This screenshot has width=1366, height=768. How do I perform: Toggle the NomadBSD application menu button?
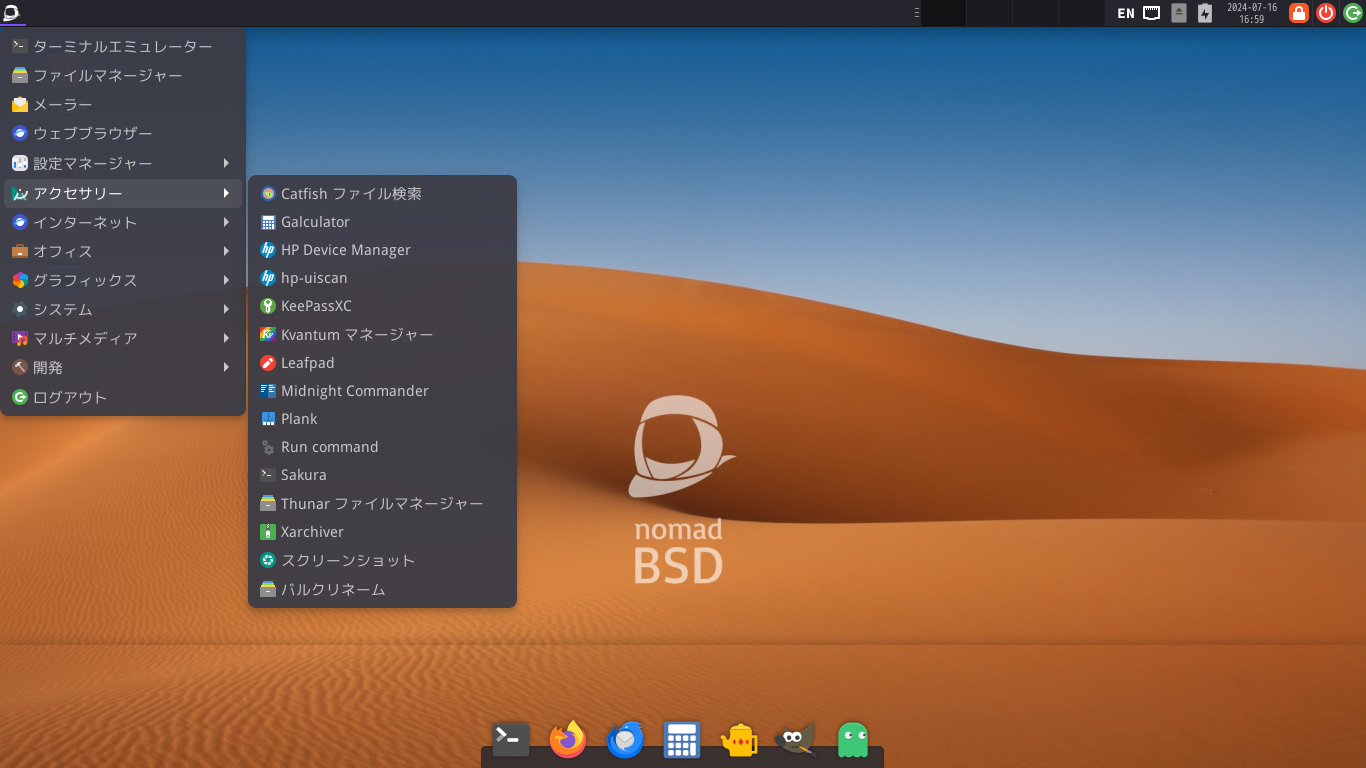[11, 13]
